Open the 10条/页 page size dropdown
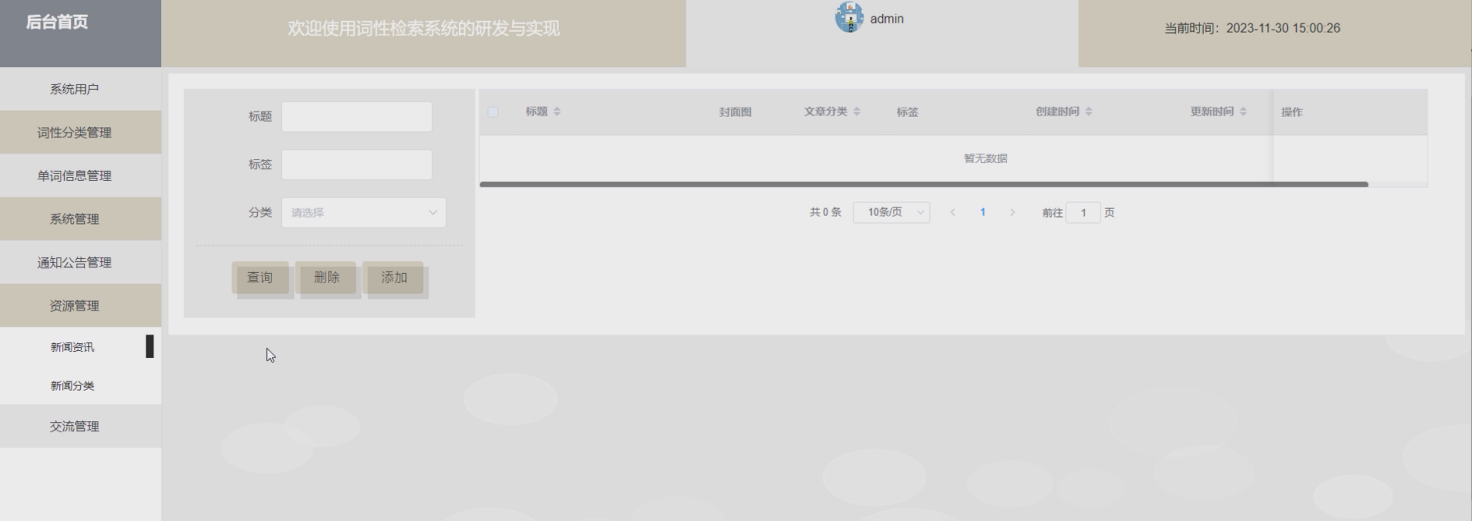Image resolution: width=1472 pixels, height=521 pixels. pyautogui.click(x=891, y=213)
